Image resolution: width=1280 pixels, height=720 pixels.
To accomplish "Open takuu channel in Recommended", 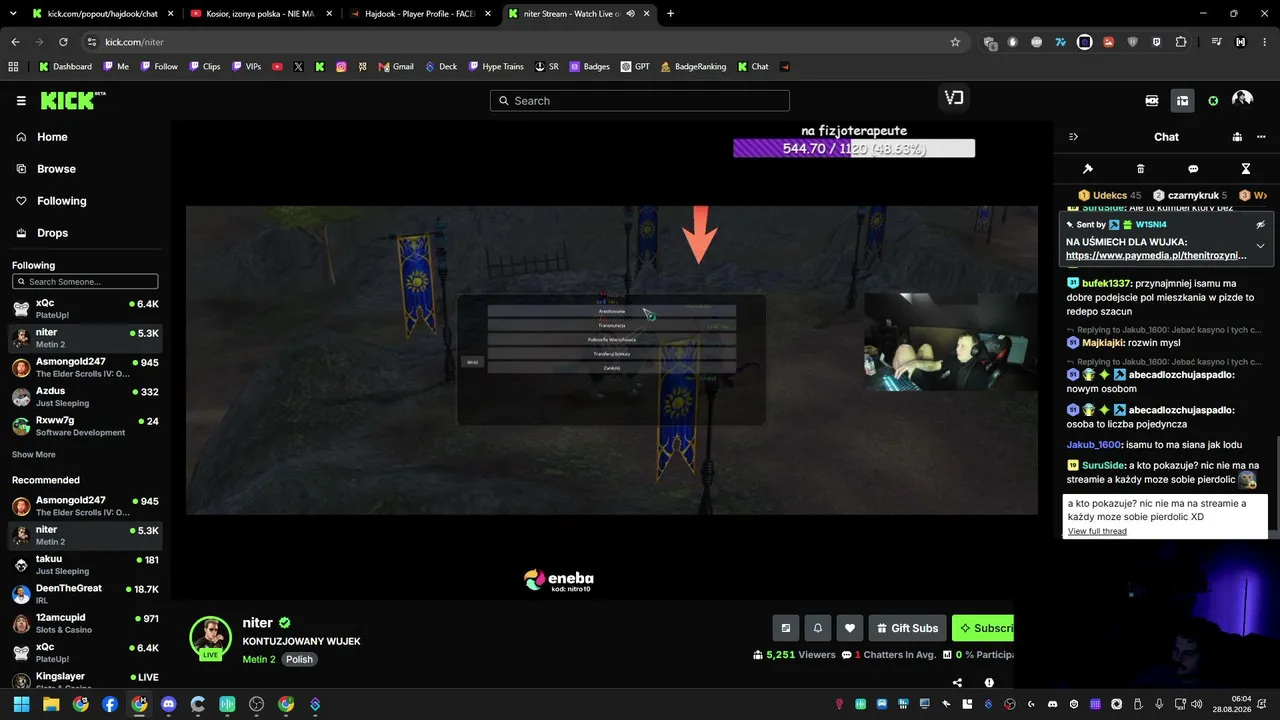I will [85, 565].
